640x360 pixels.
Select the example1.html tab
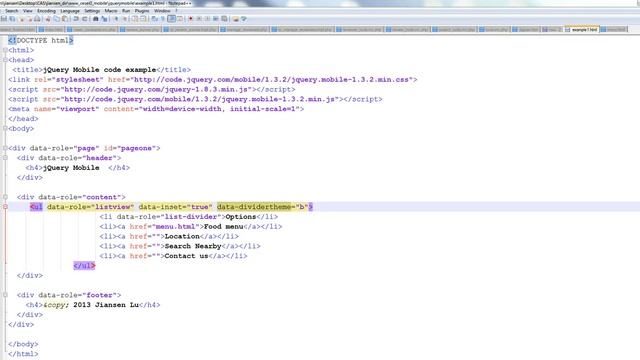click(x=582, y=29)
